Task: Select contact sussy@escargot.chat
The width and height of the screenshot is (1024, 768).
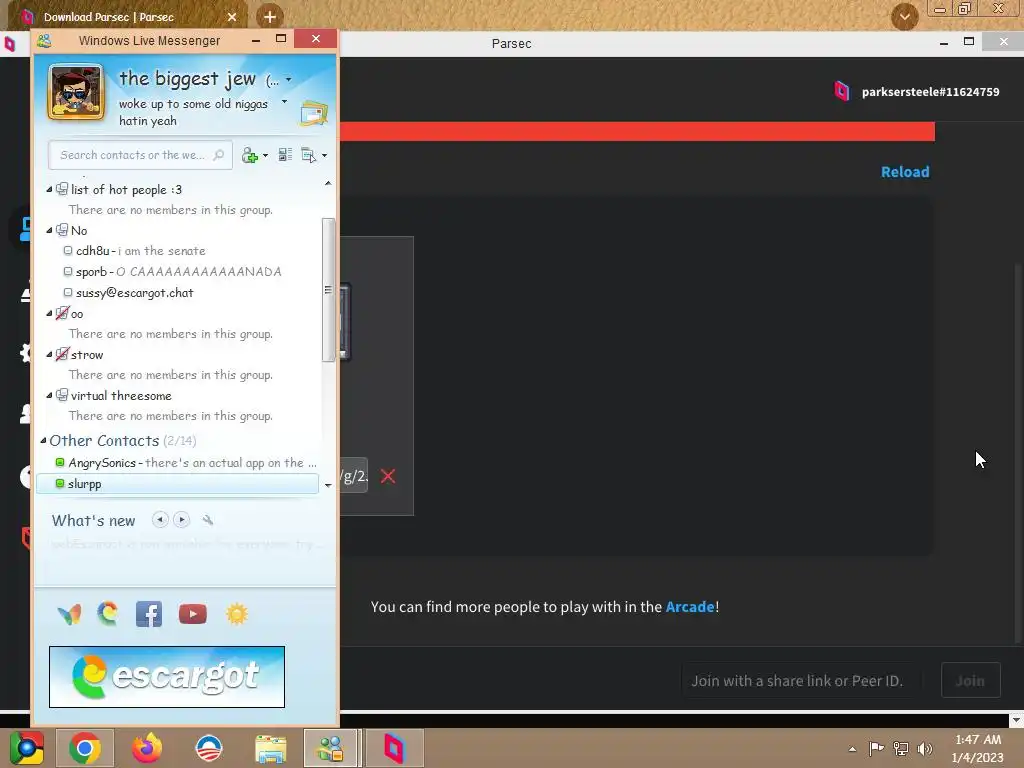Action: (x=177, y=293)
